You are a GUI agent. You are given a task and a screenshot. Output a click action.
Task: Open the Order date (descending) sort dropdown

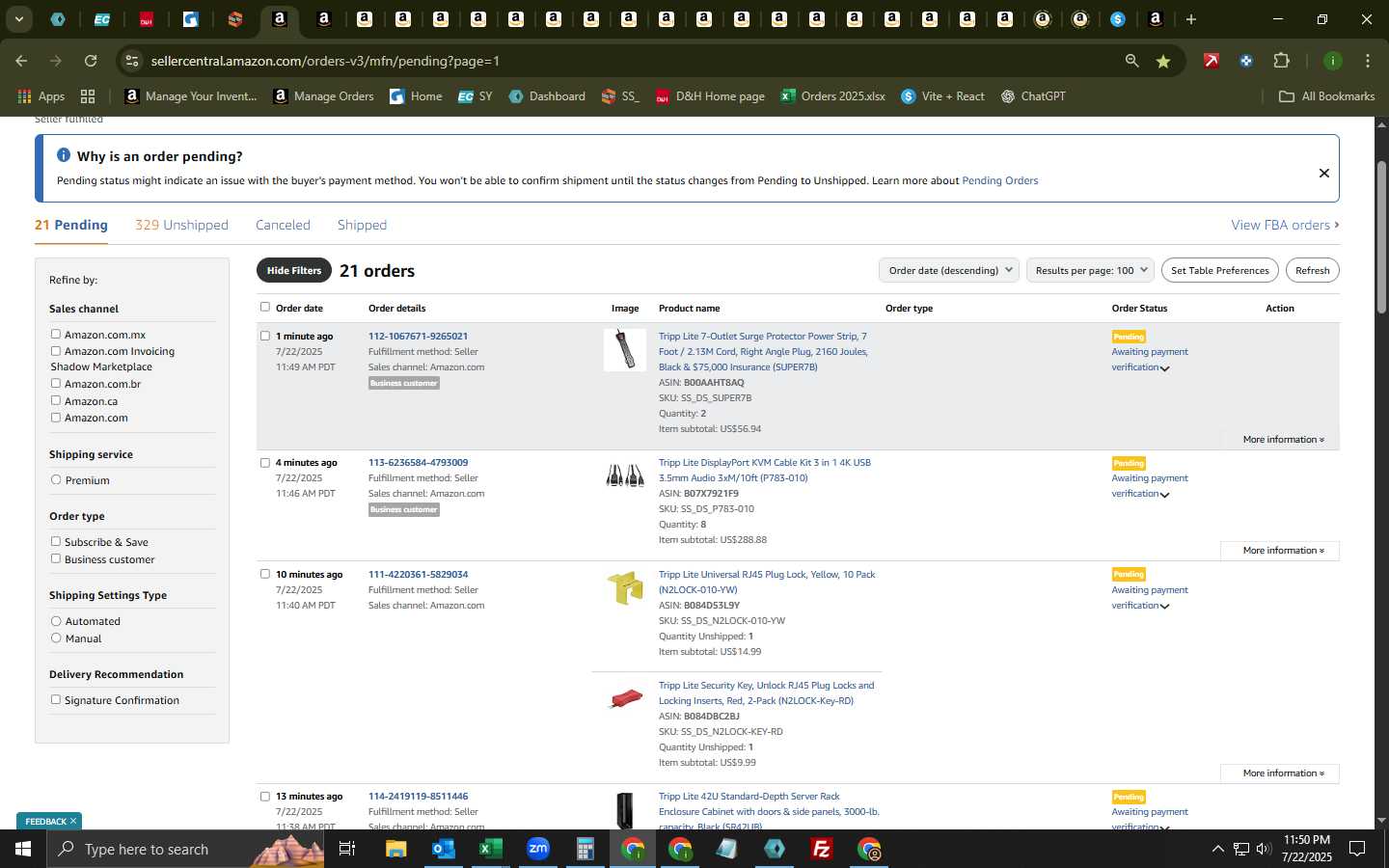coord(949,270)
